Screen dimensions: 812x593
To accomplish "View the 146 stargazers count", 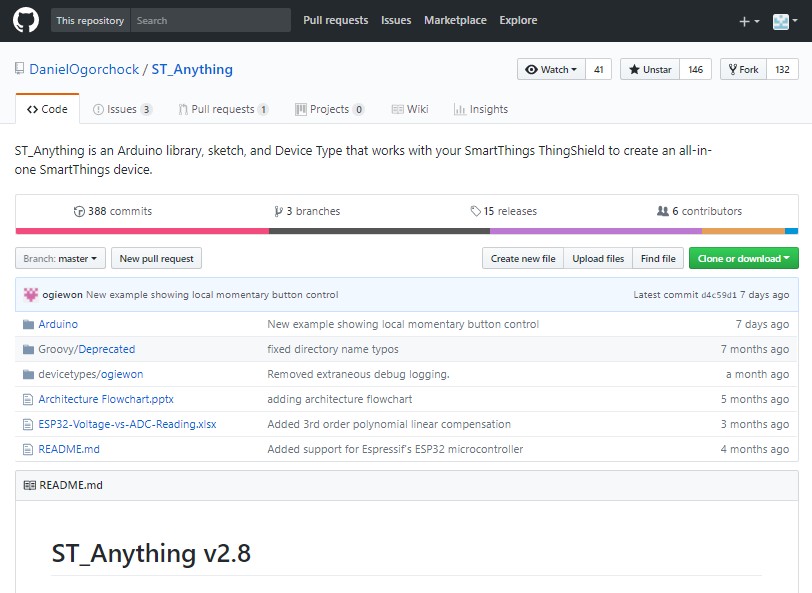I will point(695,69).
